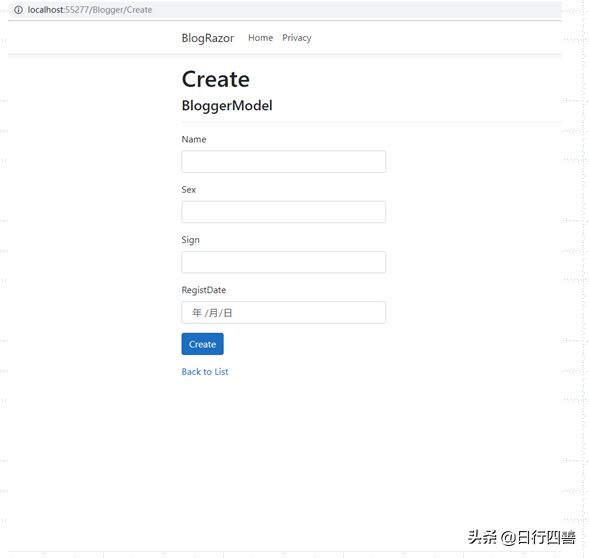Viewport: 589px width, 558px height.
Task: Focus the Sex input field
Action: click(x=284, y=212)
